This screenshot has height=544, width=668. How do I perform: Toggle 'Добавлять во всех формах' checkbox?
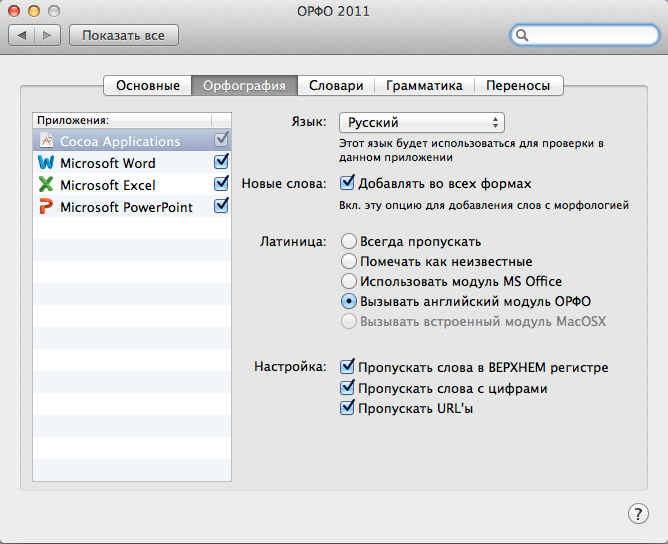(347, 183)
